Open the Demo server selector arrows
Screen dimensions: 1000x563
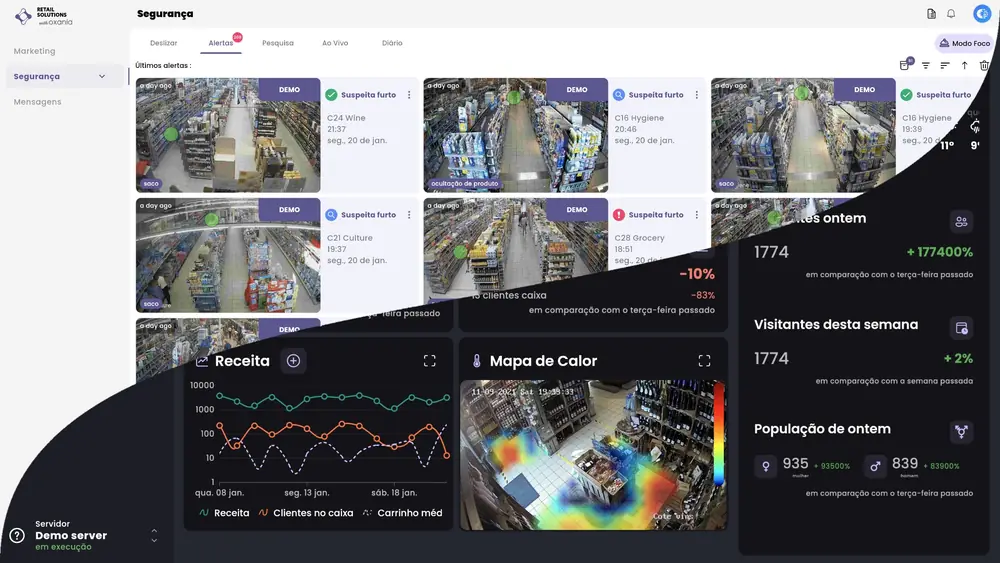(154, 536)
